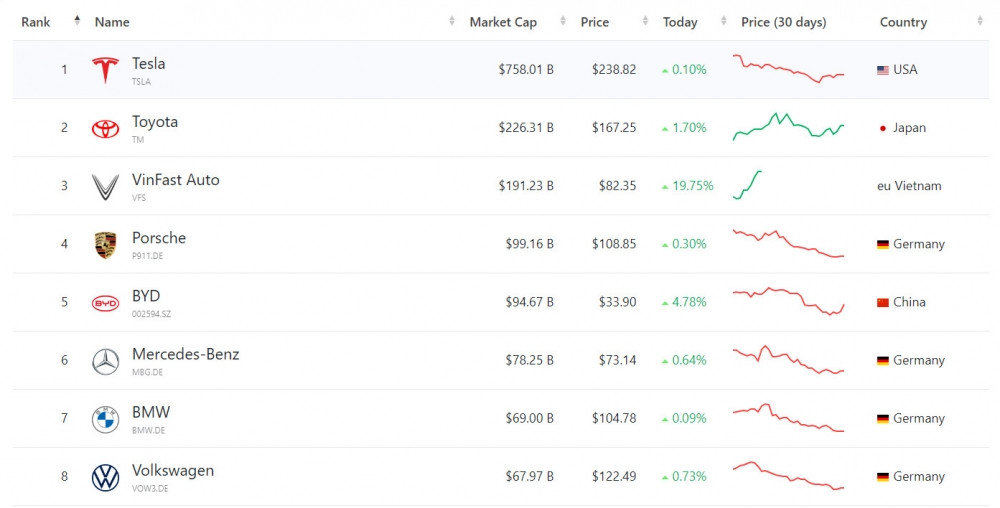Sort table by Country column arrows
The height and width of the screenshot is (508, 1000).
[980, 21]
